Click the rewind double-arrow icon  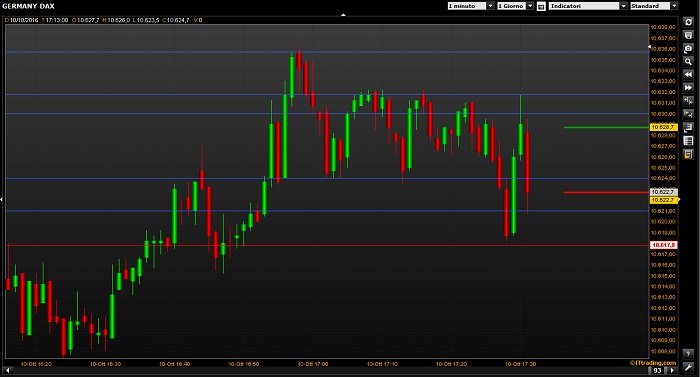(688, 75)
